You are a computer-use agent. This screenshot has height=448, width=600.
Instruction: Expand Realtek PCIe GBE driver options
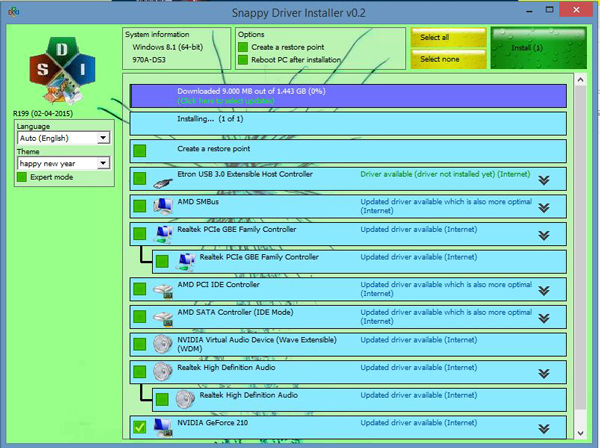pos(544,235)
